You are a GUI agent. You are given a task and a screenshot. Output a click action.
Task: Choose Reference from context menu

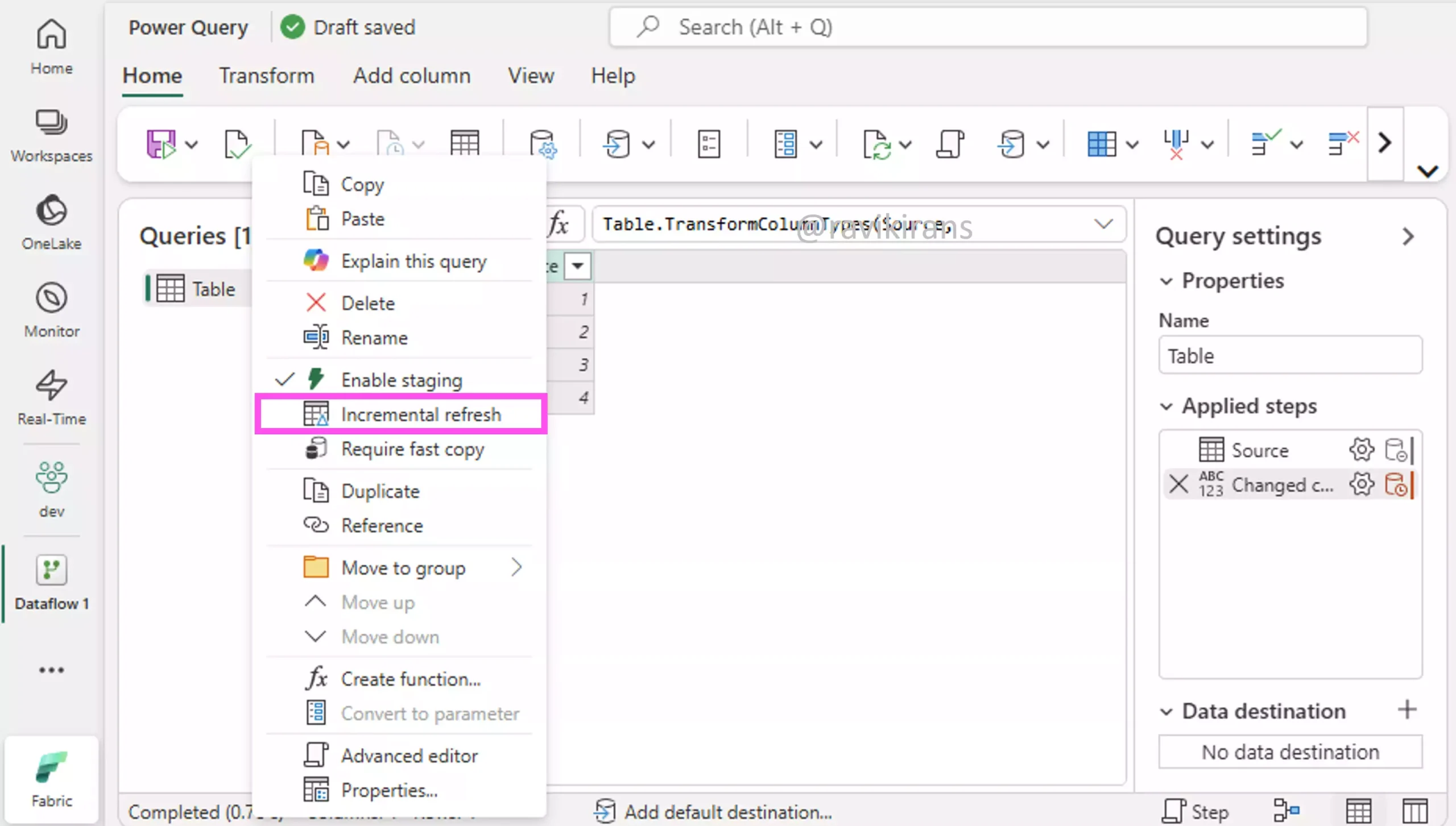[401, 525]
